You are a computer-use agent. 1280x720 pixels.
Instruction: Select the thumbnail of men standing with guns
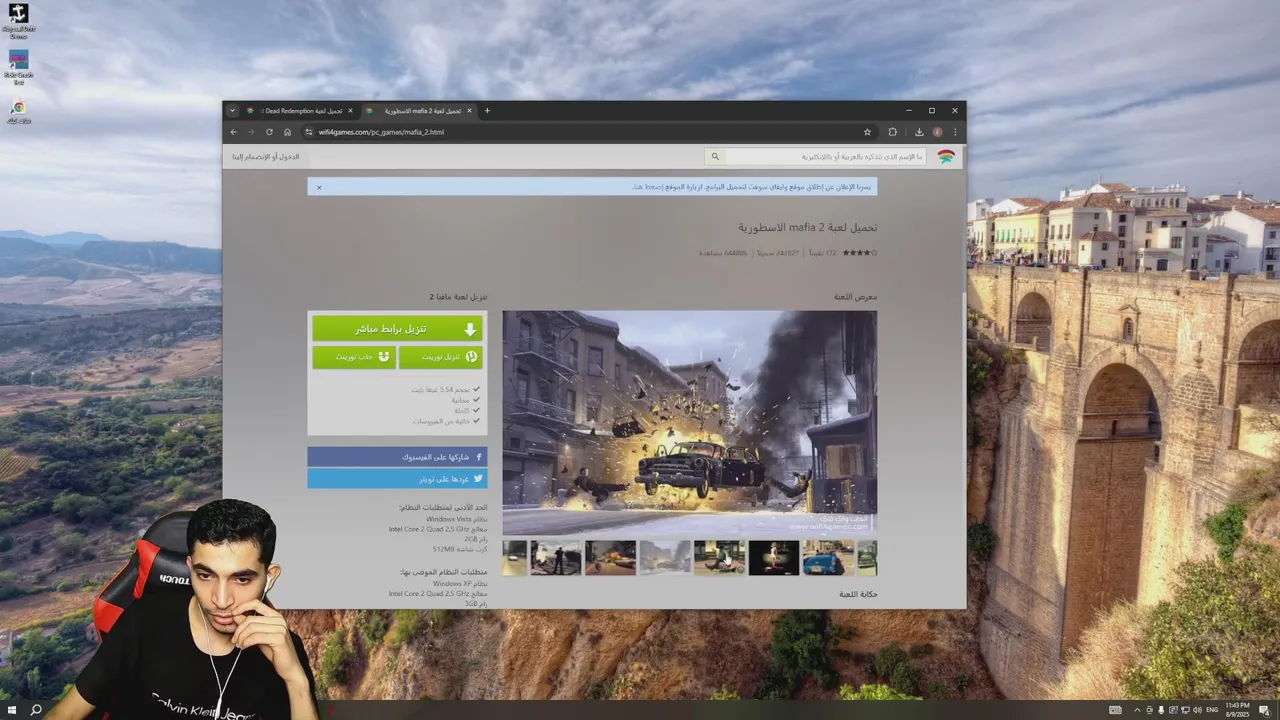coord(555,558)
